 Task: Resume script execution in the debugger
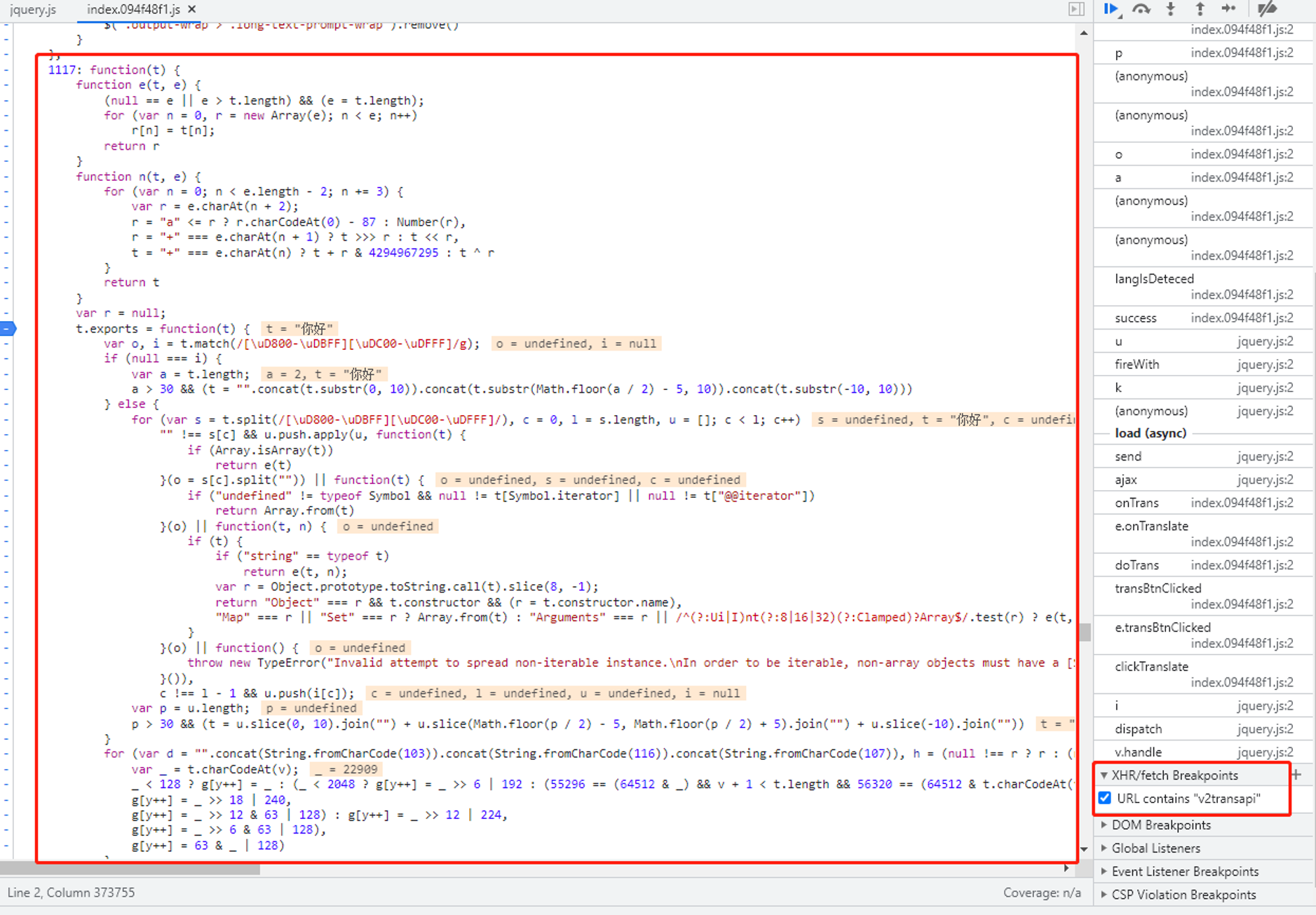(1111, 9)
